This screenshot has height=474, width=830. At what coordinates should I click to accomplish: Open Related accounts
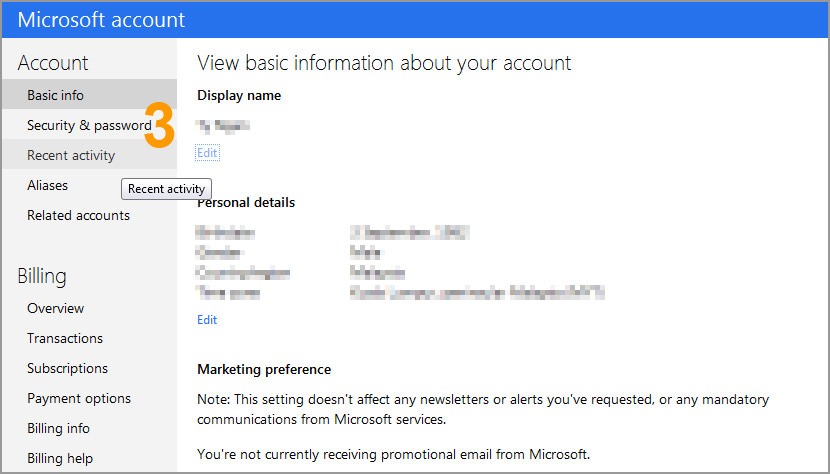[78, 216]
